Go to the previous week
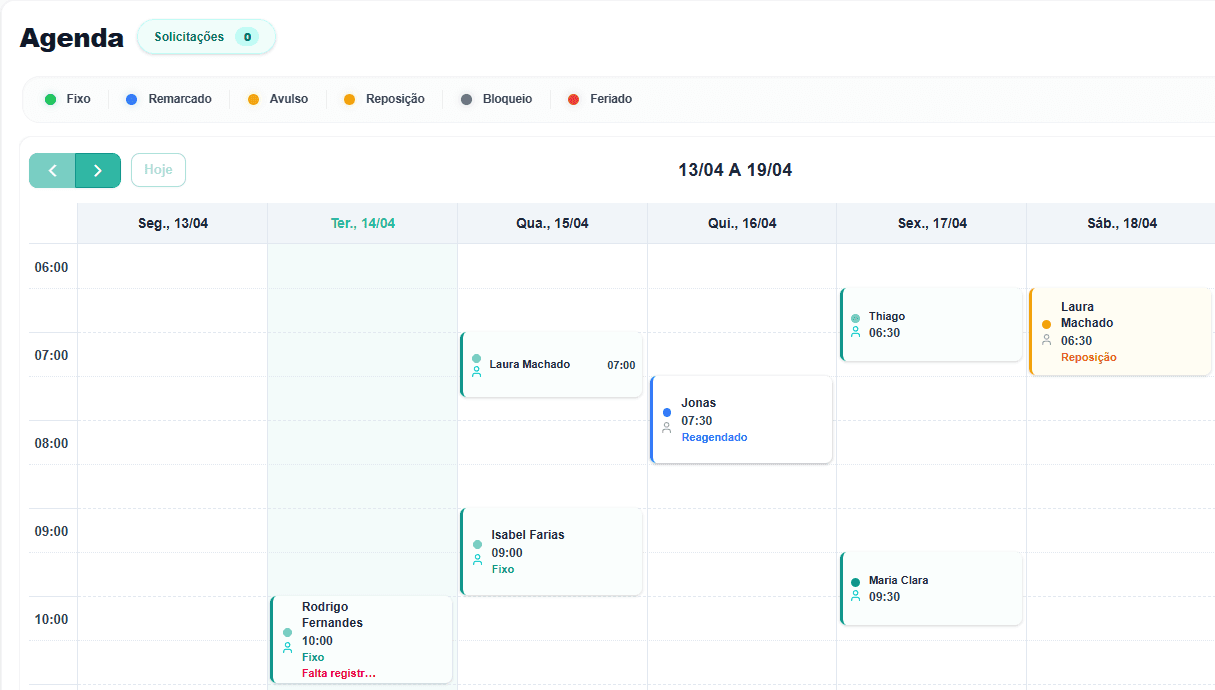 point(52,170)
